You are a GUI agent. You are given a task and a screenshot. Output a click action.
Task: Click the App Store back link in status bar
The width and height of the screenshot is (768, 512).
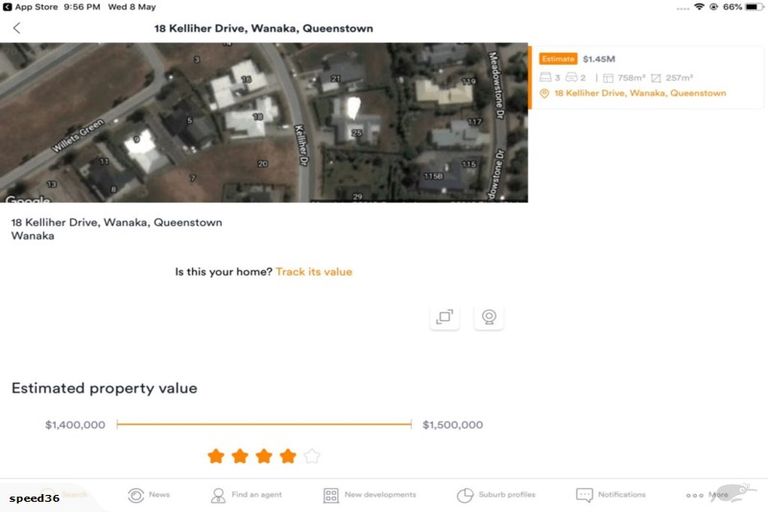(x=30, y=7)
